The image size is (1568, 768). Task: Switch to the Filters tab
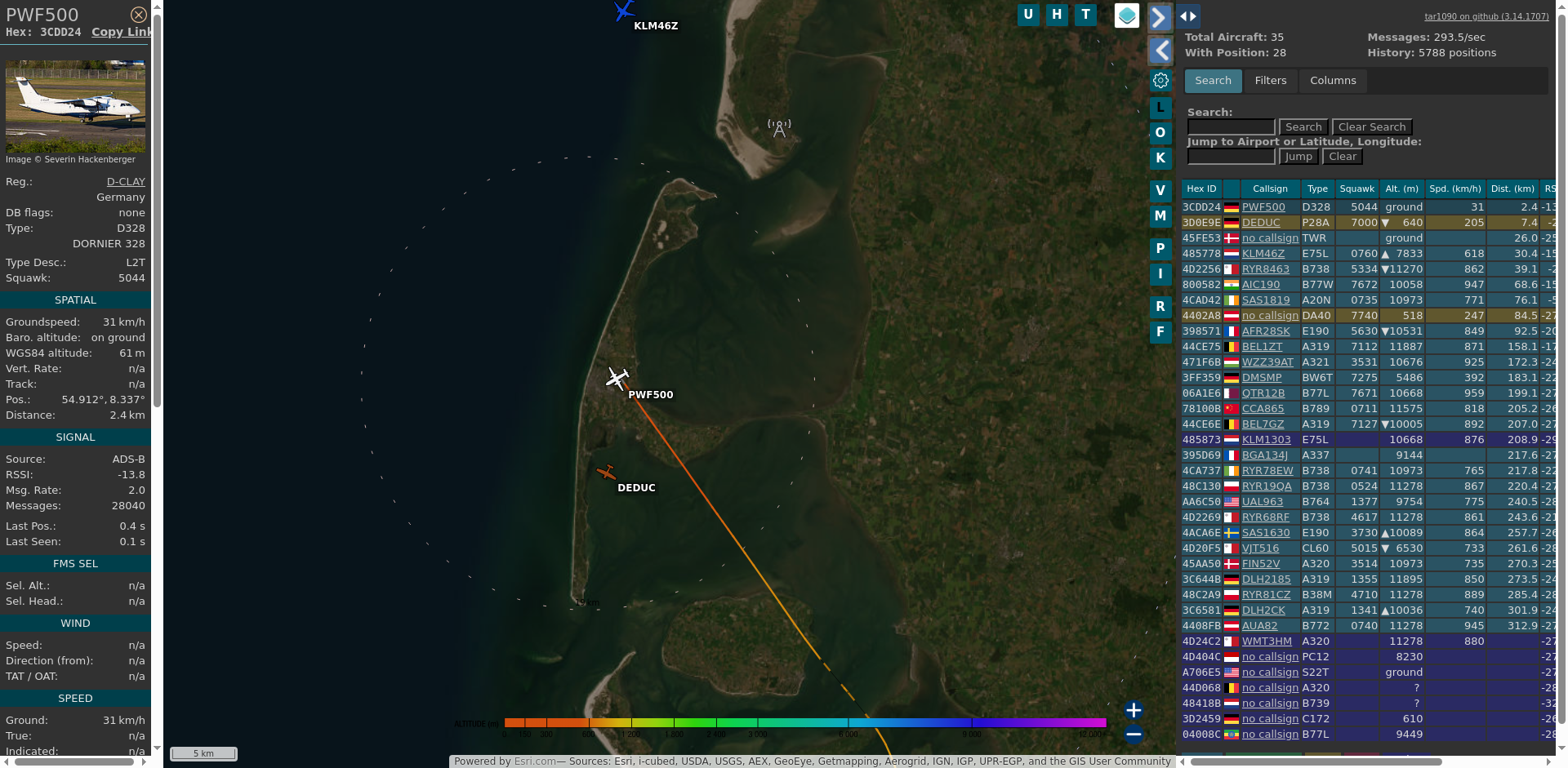[x=1270, y=81]
